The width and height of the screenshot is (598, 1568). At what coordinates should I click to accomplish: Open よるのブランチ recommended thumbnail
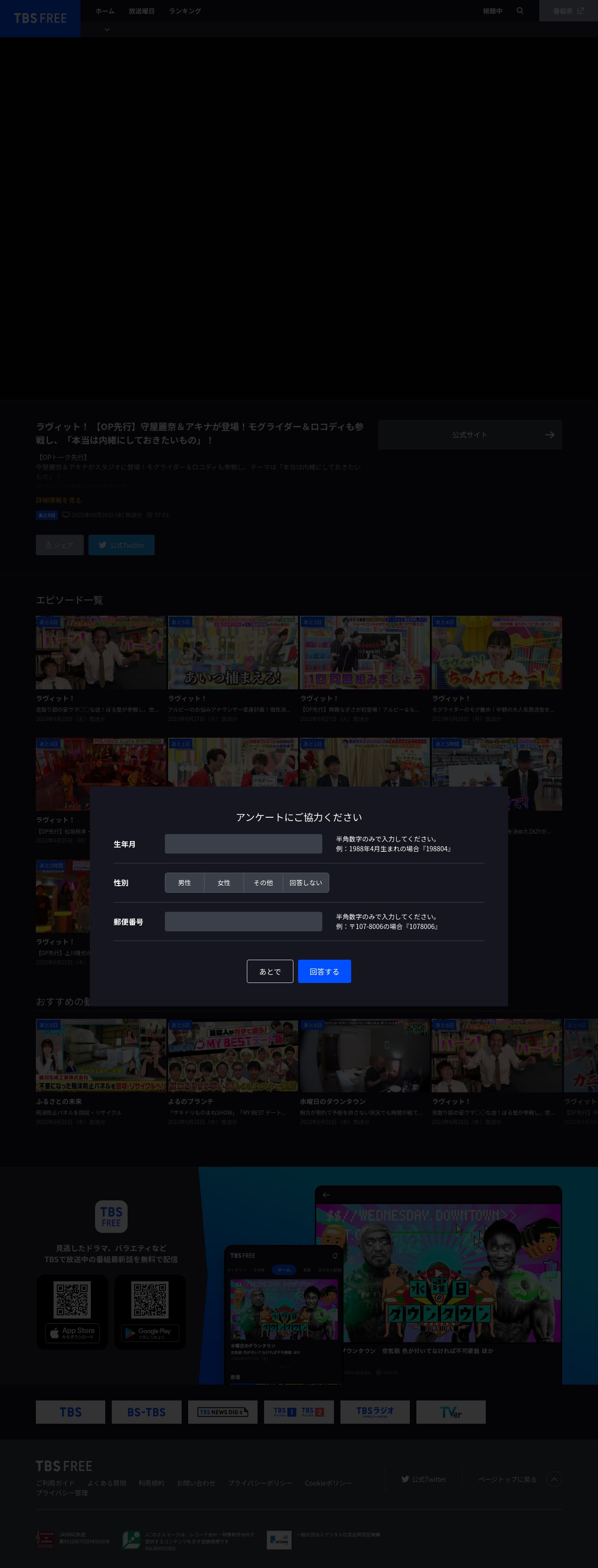point(232,1056)
